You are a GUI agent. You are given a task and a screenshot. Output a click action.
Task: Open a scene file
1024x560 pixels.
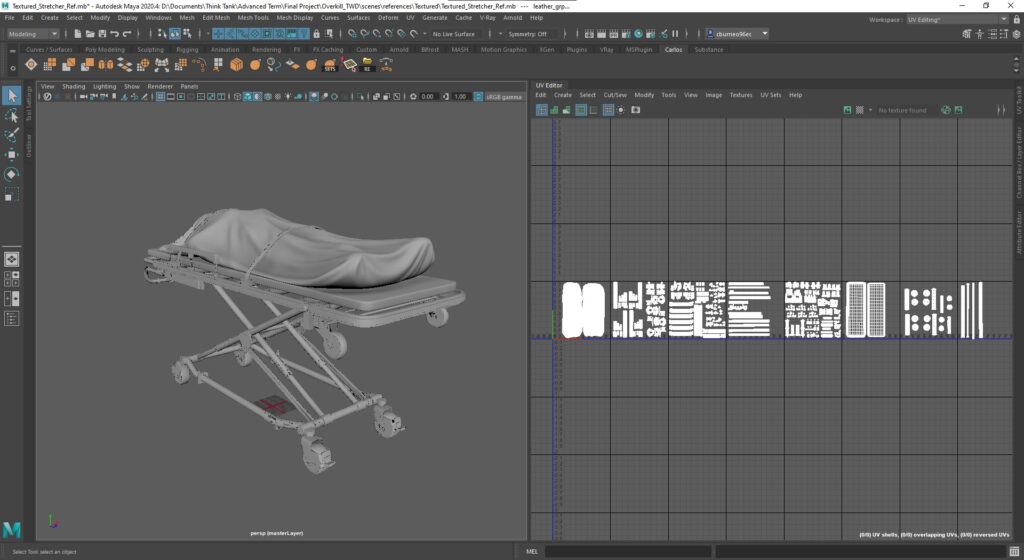(90, 34)
